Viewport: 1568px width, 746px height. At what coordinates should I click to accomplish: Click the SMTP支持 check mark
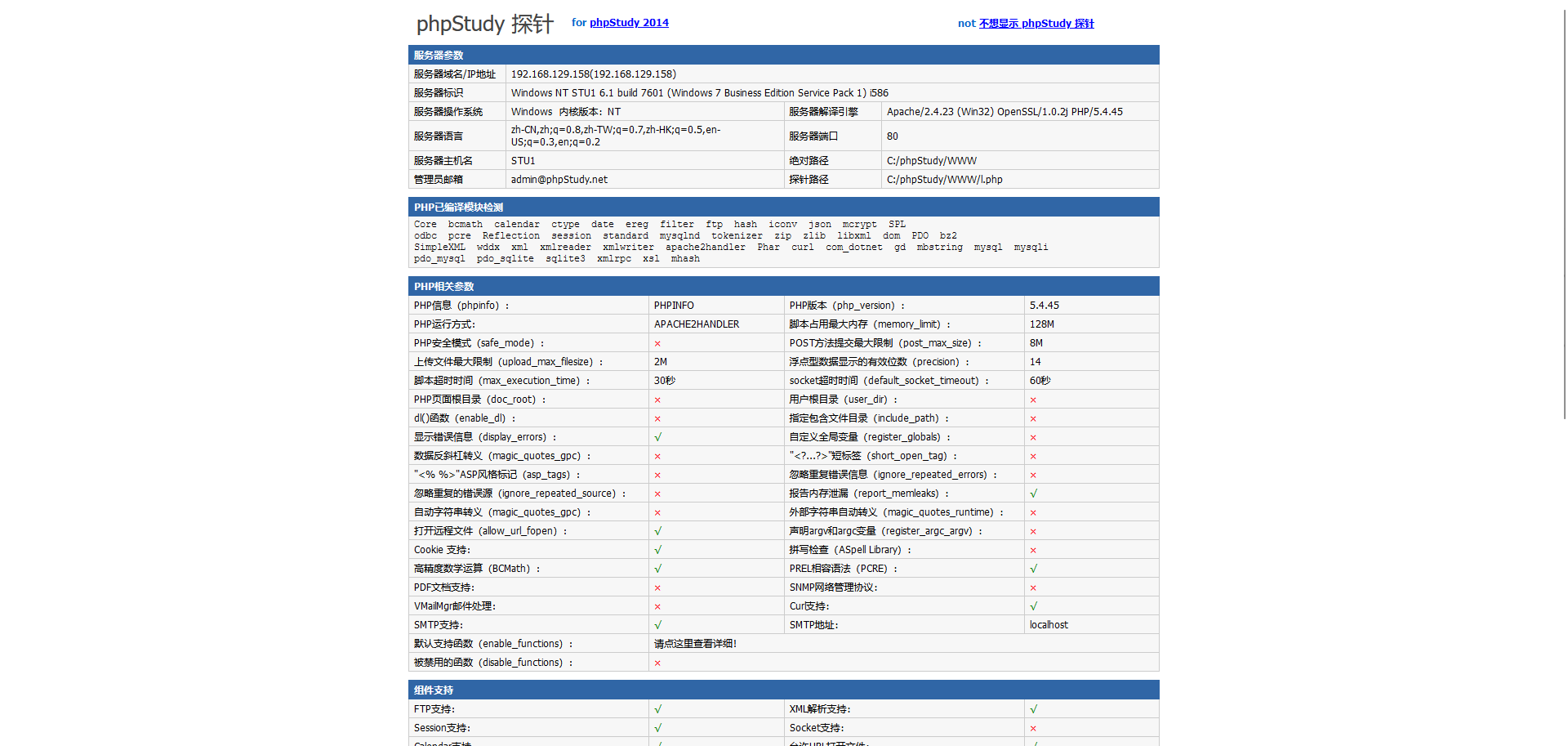pos(658,625)
